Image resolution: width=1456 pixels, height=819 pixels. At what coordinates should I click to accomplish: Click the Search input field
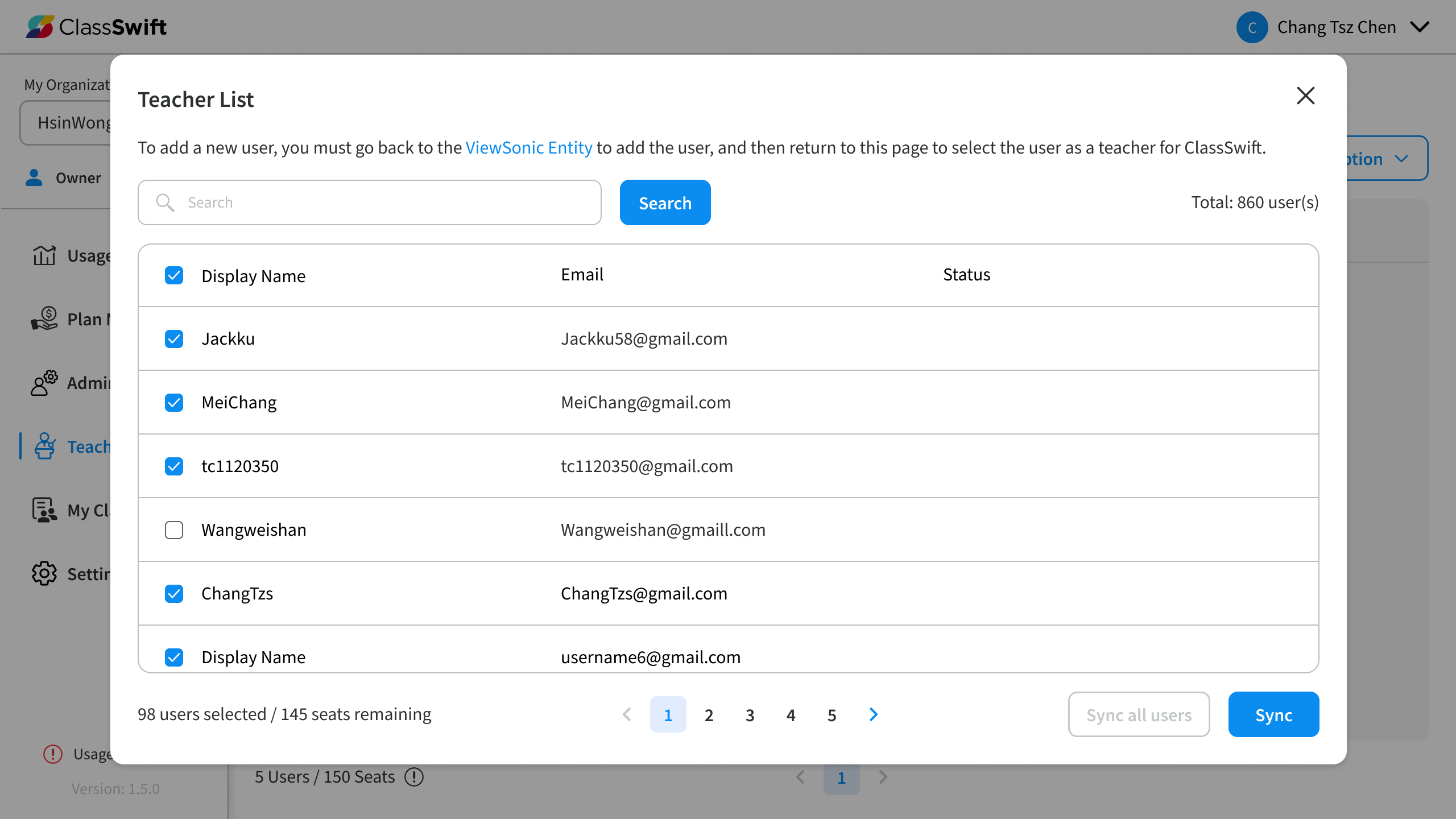point(370,202)
